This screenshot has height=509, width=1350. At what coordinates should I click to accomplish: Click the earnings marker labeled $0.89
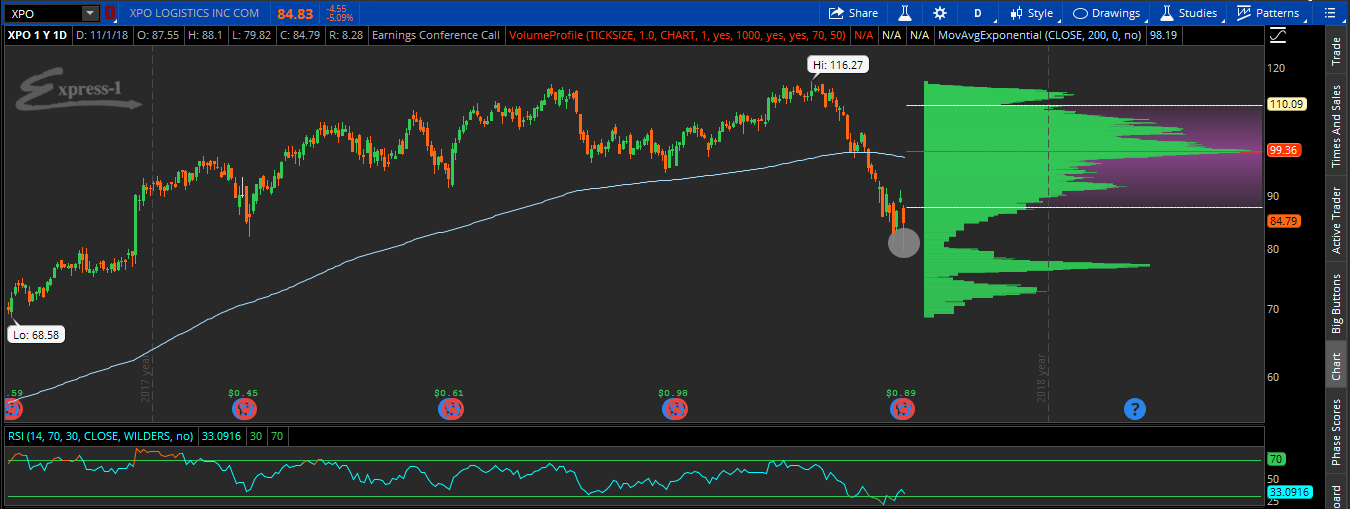903,408
